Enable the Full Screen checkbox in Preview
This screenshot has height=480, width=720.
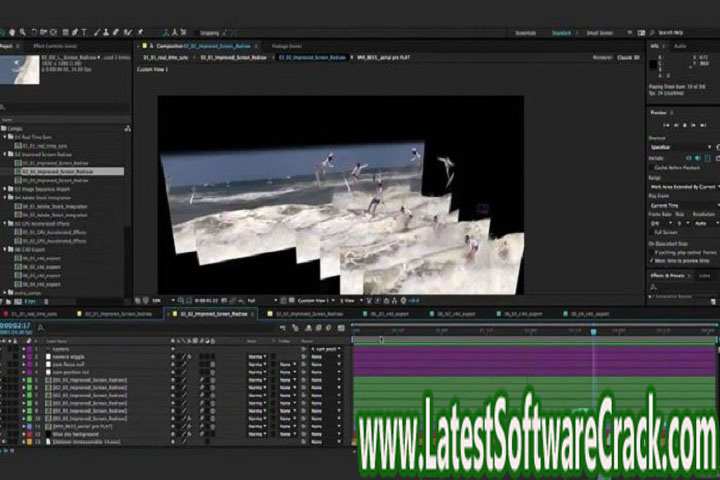click(x=653, y=232)
